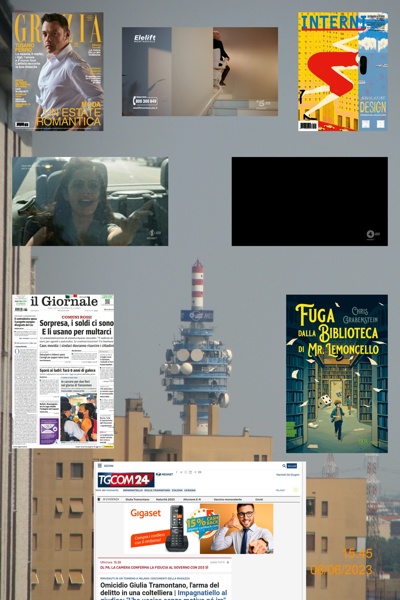Open the SEZIONI hamburger menu on TGCOM24
This screenshot has width=400, height=600.
pos(100,466)
